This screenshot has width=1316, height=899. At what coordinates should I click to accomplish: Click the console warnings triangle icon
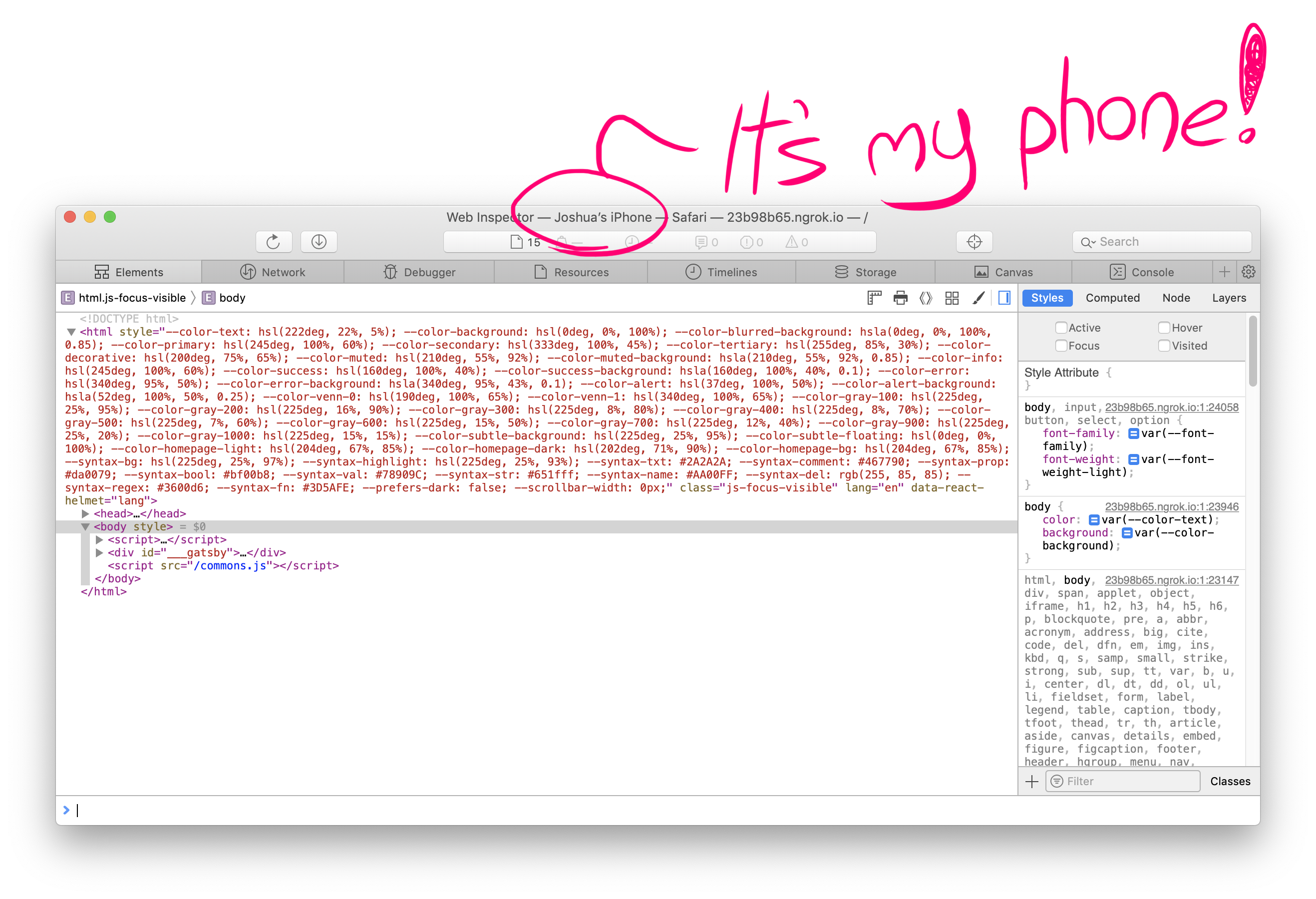(x=792, y=242)
